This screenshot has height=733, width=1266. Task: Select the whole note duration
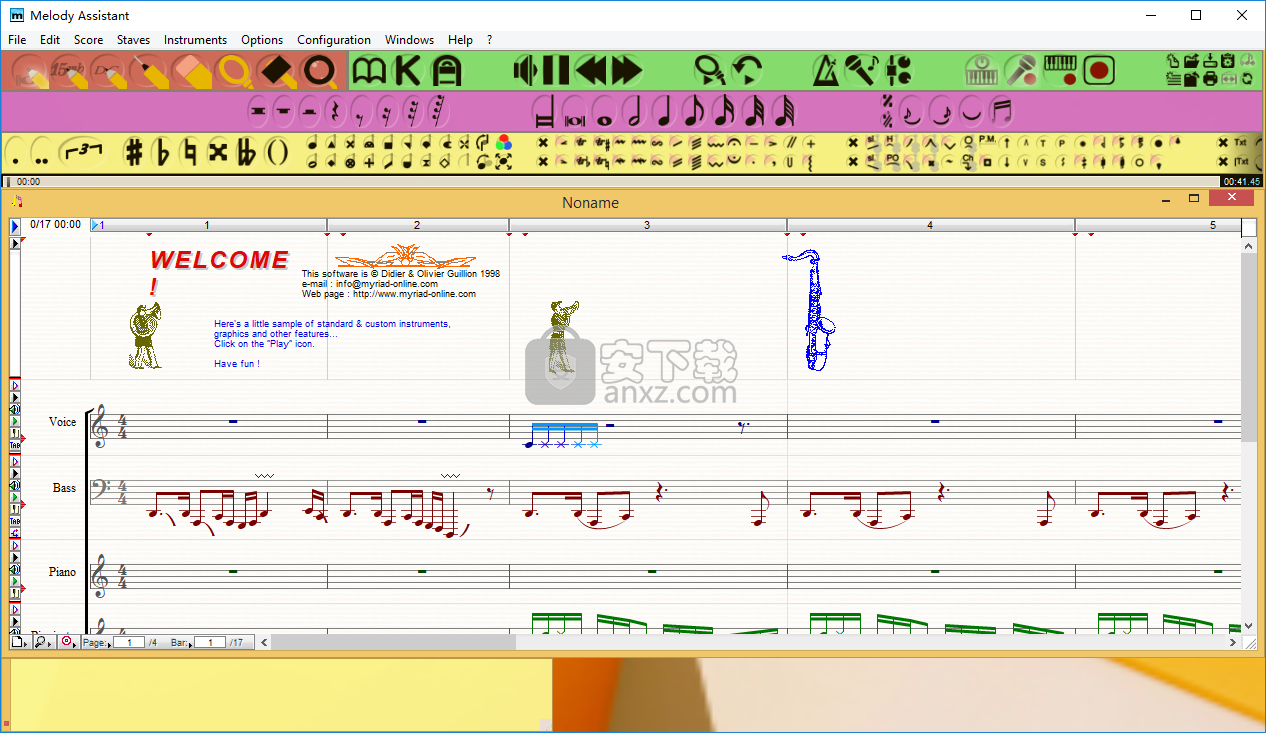(603, 113)
